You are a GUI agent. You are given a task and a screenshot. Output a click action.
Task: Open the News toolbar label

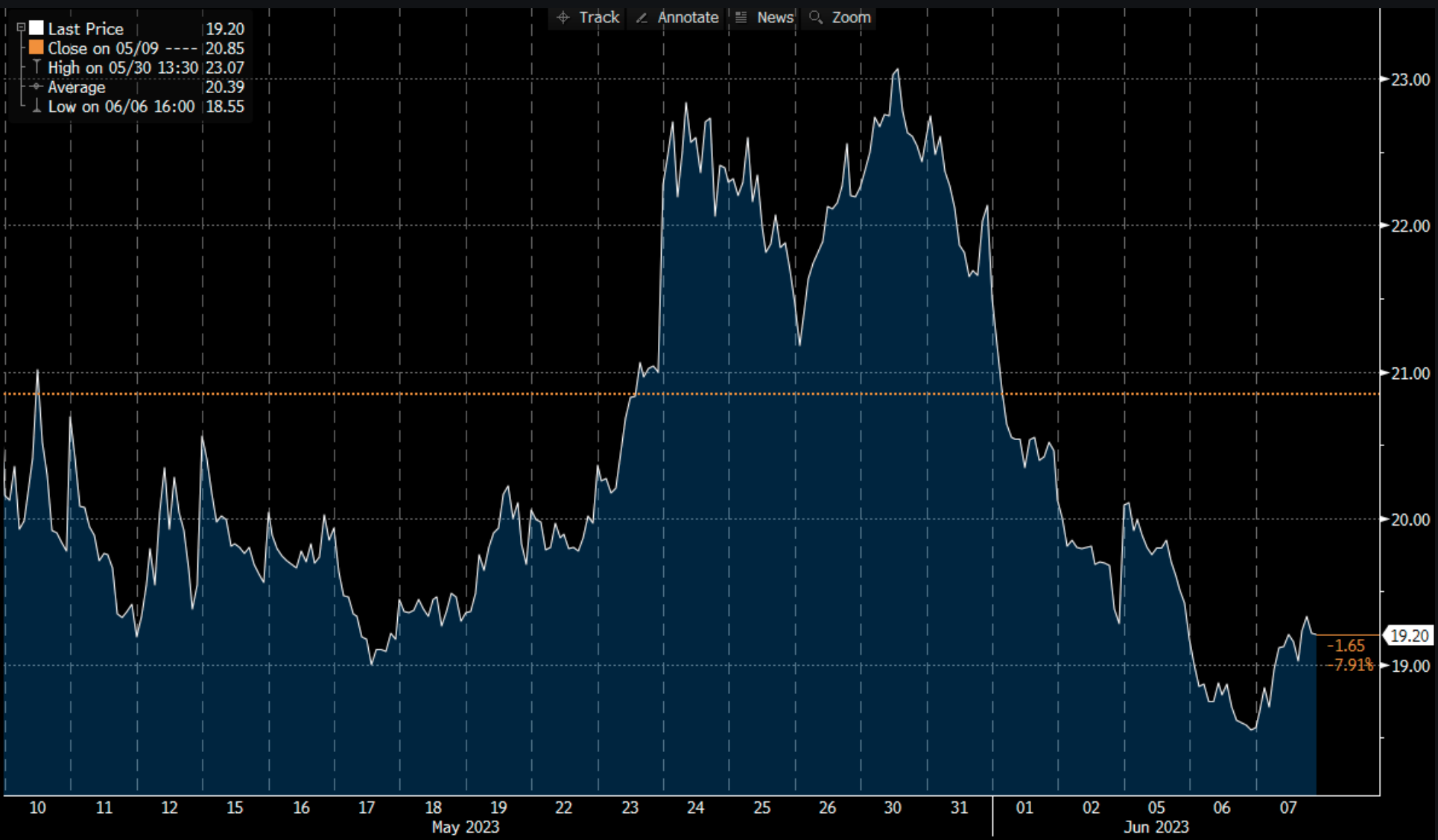pos(775,17)
